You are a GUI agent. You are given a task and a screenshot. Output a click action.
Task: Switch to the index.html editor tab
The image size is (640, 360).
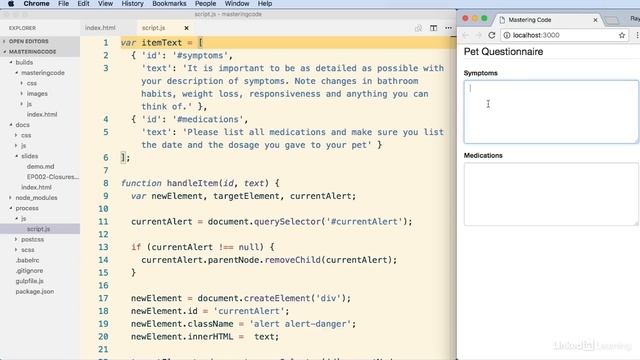[x=100, y=28]
